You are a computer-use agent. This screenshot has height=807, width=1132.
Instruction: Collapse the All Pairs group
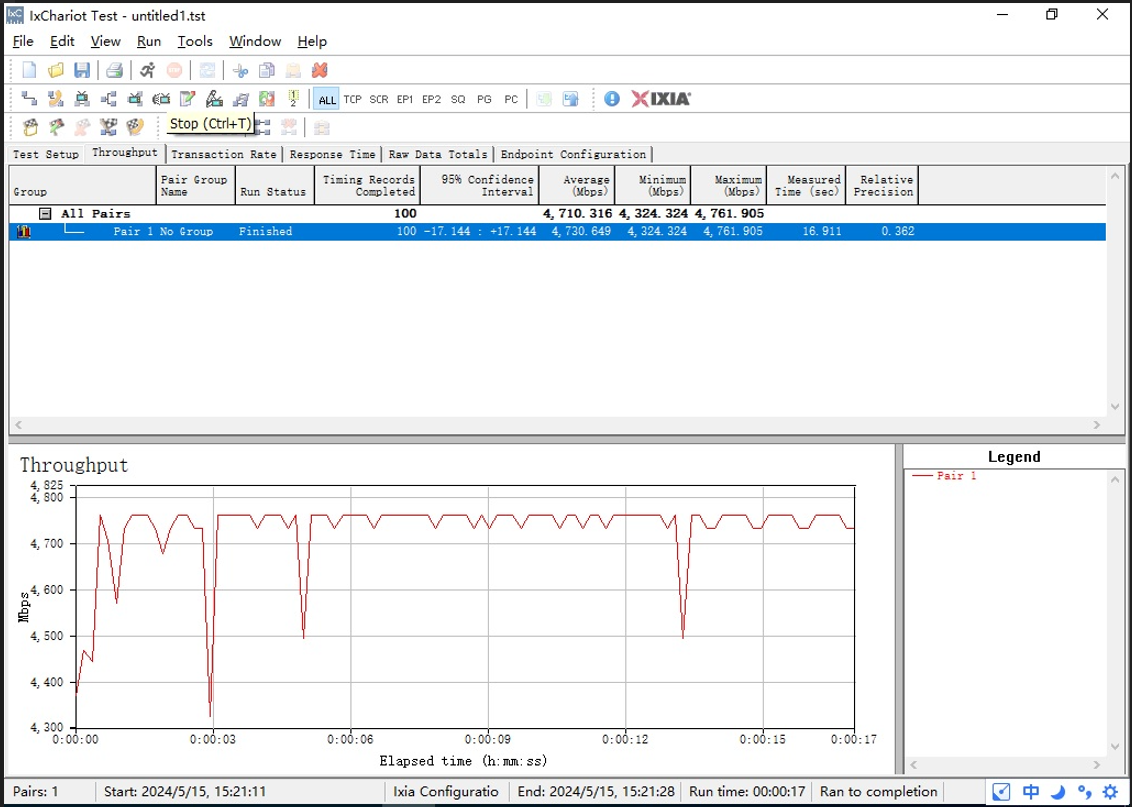(45, 214)
